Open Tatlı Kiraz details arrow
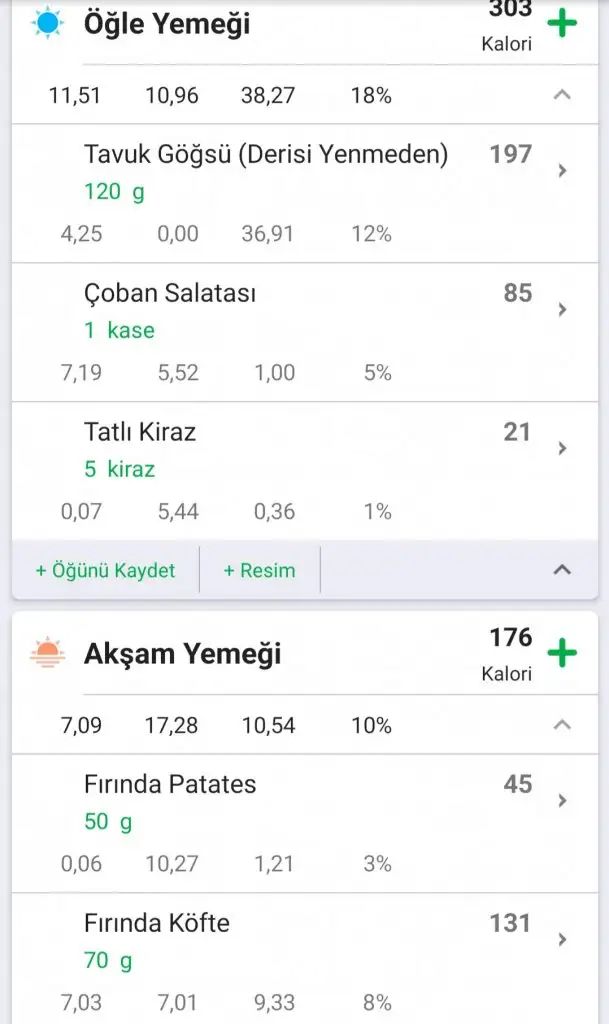The height and width of the screenshot is (1024, 609). [562, 449]
